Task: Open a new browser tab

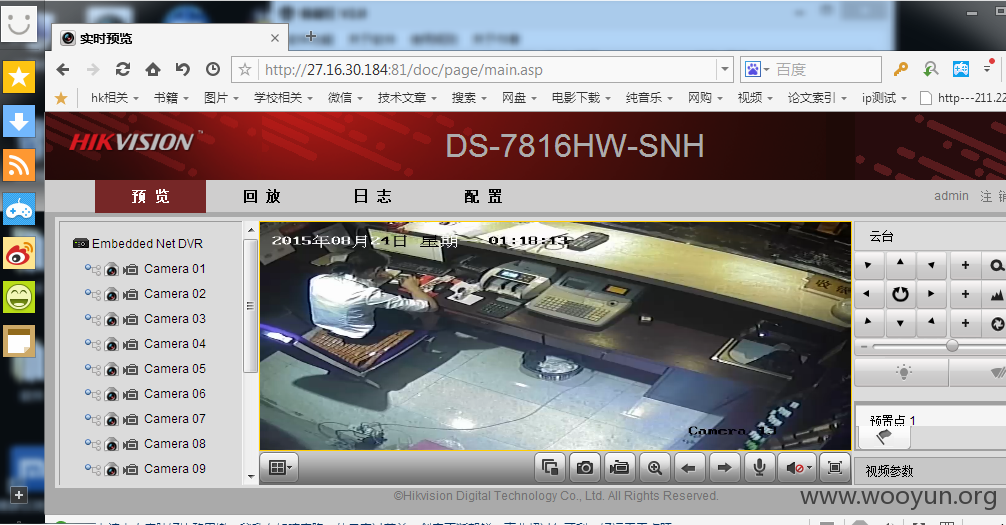Action: click(x=311, y=36)
